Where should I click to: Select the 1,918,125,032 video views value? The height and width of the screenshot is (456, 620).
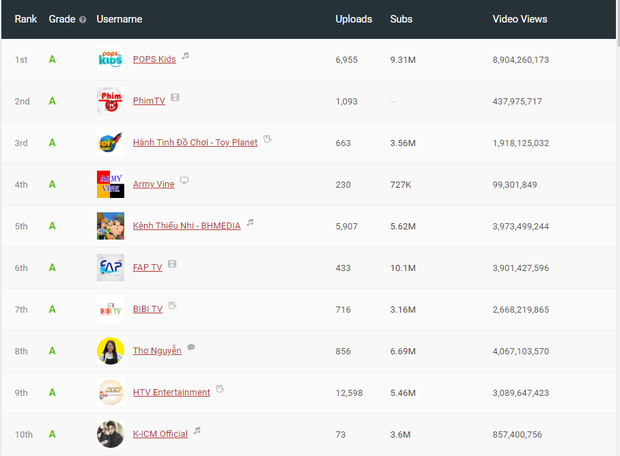tap(521, 143)
